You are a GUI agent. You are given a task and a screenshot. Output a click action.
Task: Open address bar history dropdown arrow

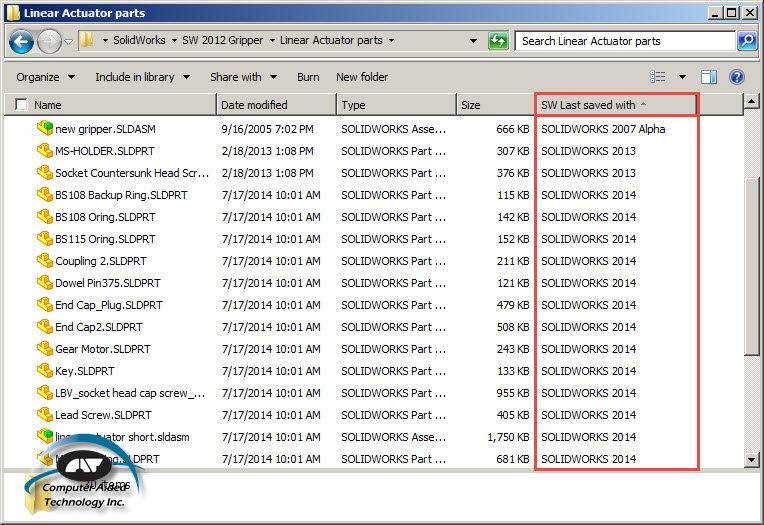(473, 41)
